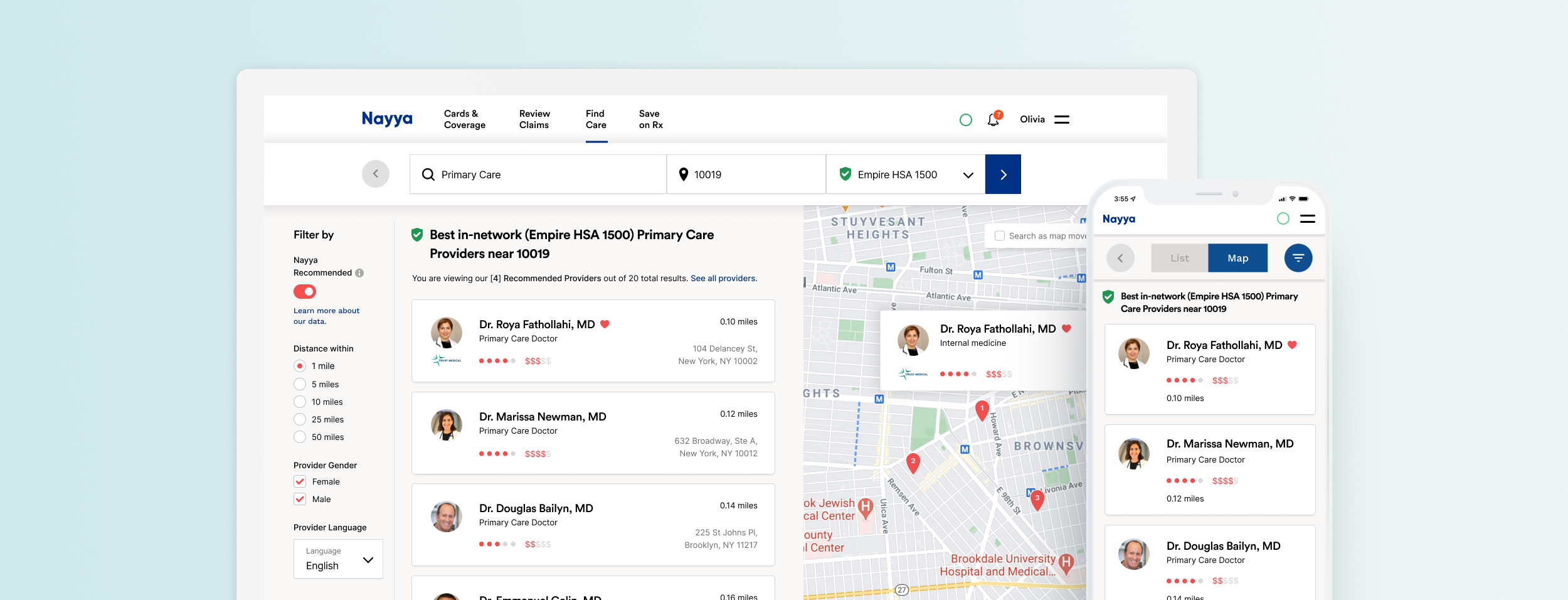1568x600 pixels.
Task: Click the See all providers link
Action: [724, 278]
